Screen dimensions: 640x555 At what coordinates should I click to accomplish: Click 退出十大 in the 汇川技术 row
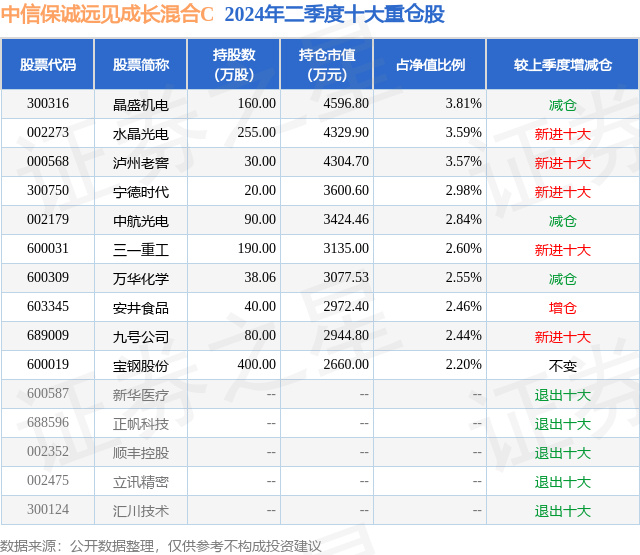click(563, 511)
